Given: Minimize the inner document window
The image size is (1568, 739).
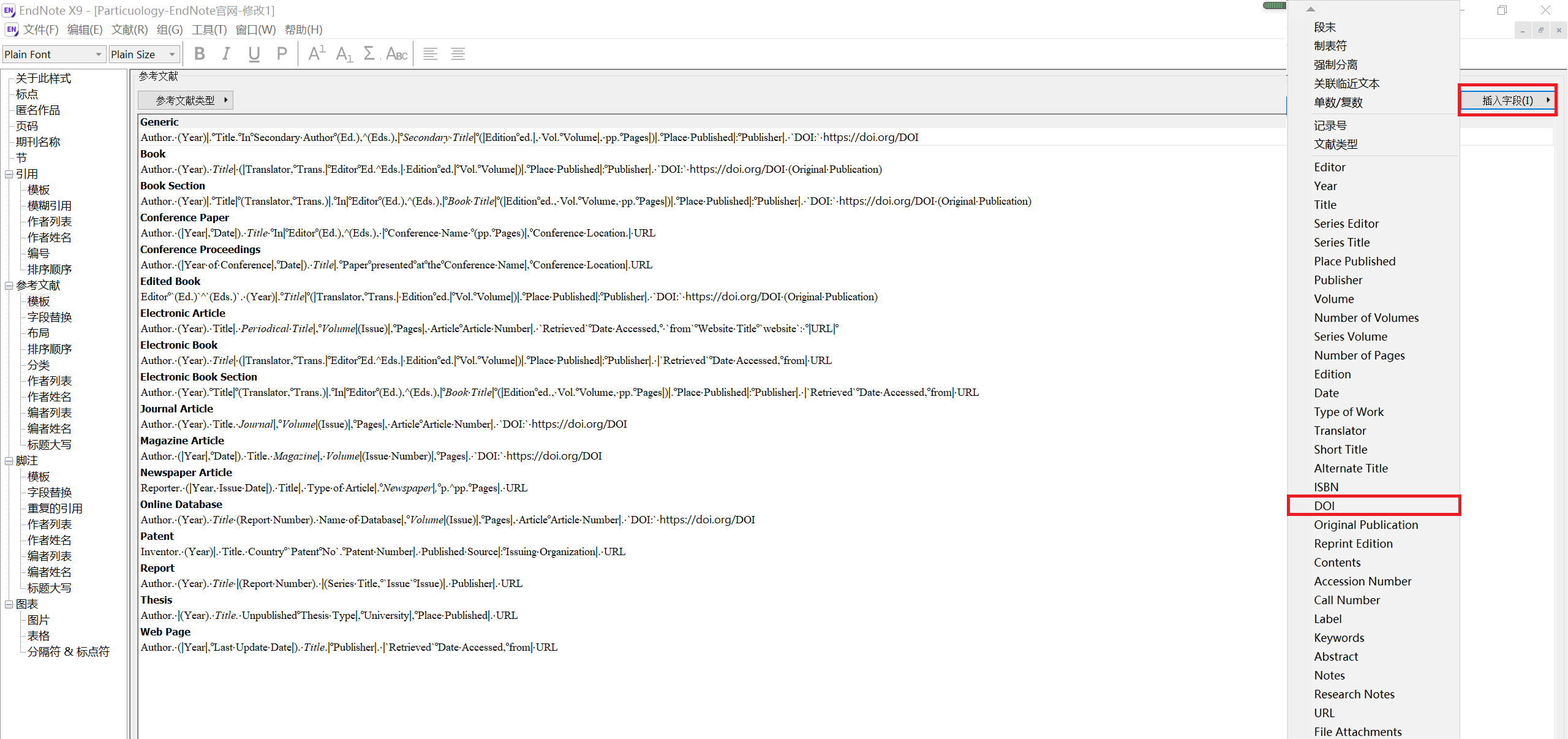Looking at the screenshot, I should pyautogui.click(x=1523, y=30).
